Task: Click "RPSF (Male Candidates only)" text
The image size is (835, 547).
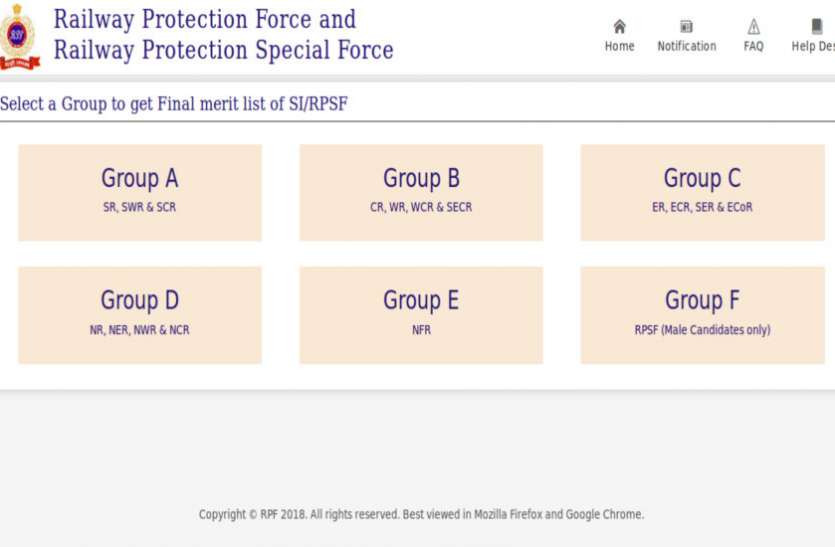Action: [702, 330]
